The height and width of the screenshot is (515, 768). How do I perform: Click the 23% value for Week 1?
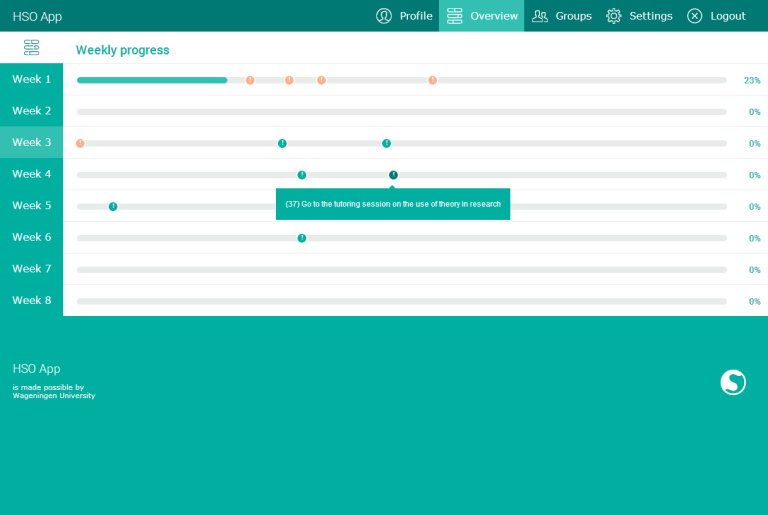pyautogui.click(x=752, y=80)
